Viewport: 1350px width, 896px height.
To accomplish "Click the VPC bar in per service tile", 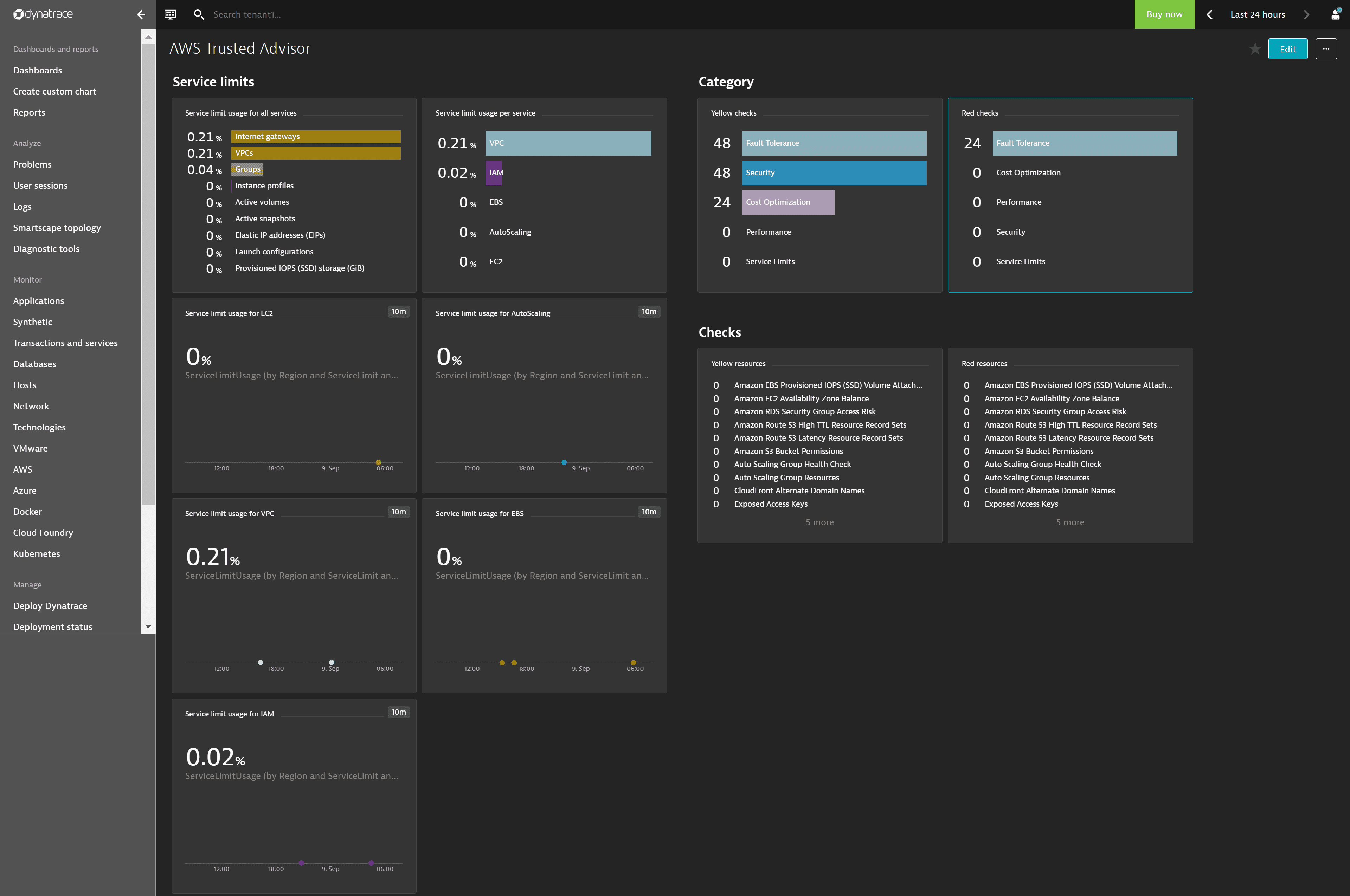I will pyautogui.click(x=568, y=143).
